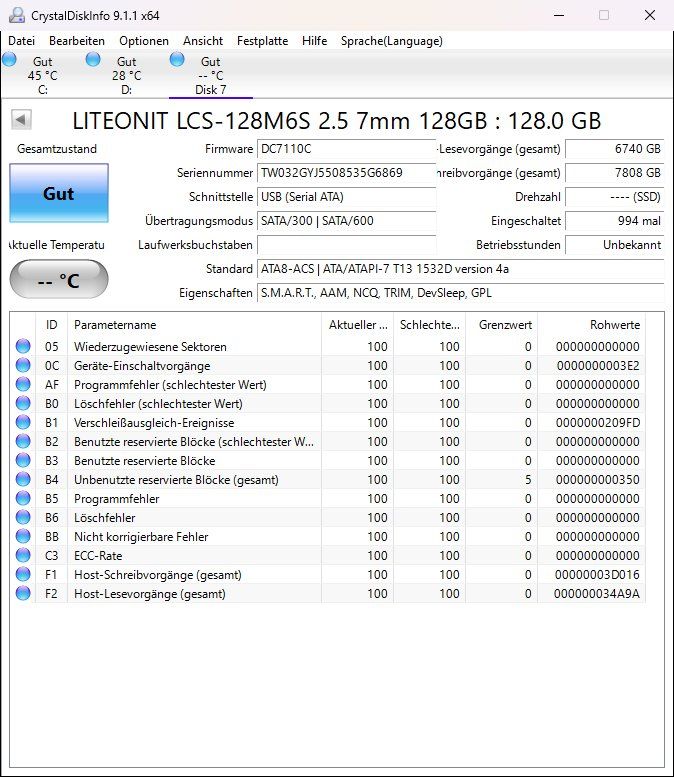Minimize the CrystalDiskInfo window

click(x=559, y=15)
